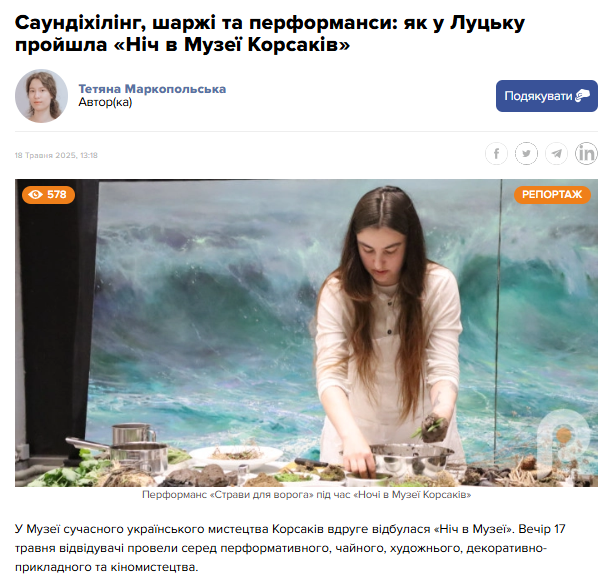Share the article on LinkedIn

586,153
